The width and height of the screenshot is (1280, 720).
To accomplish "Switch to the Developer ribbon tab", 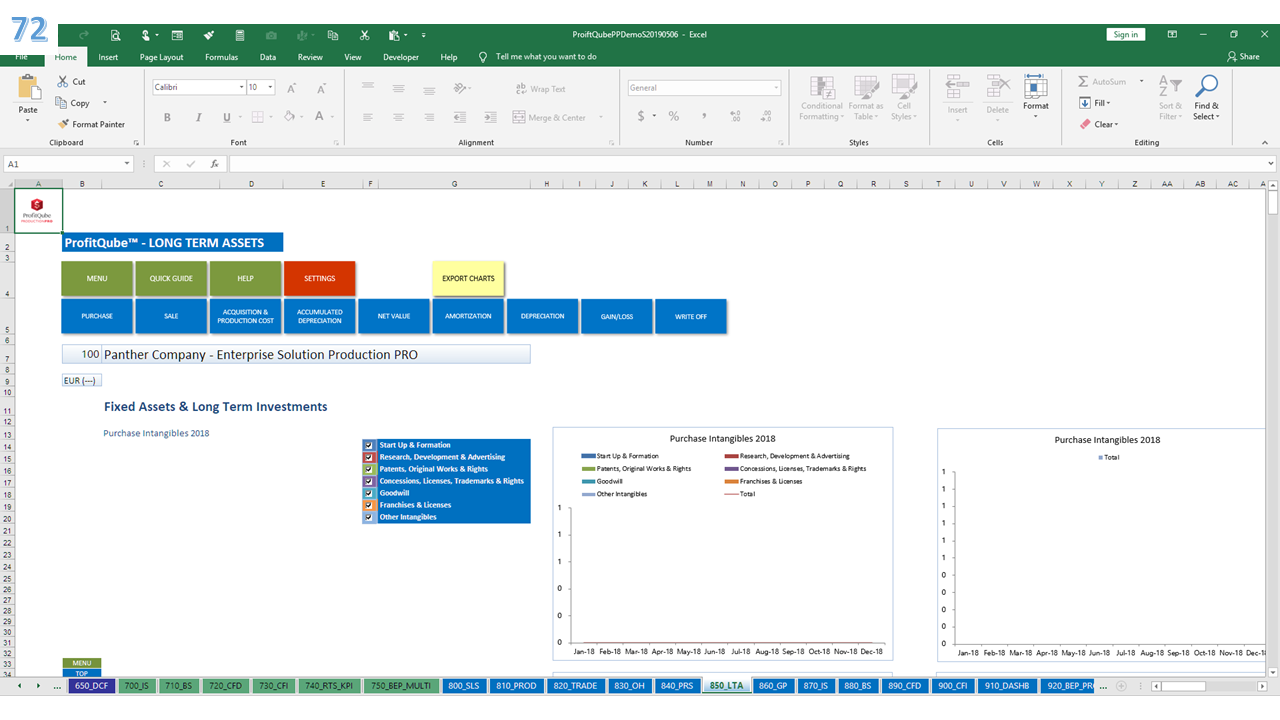I will coord(401,57).
